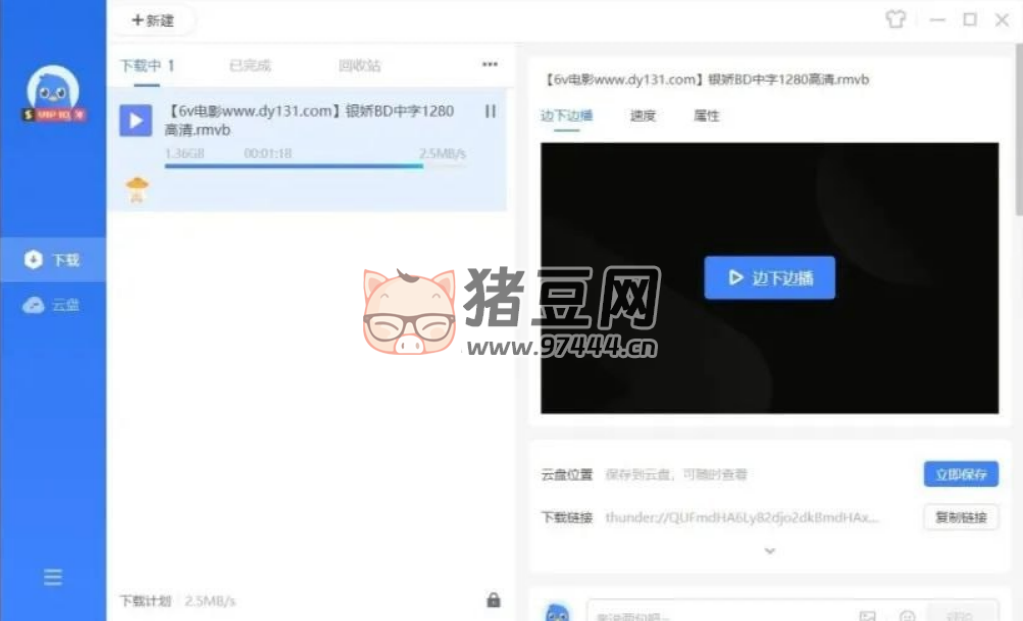Click the 立即保存 button
Screen dimensions: 1023x621
click(x=960, y=475)
